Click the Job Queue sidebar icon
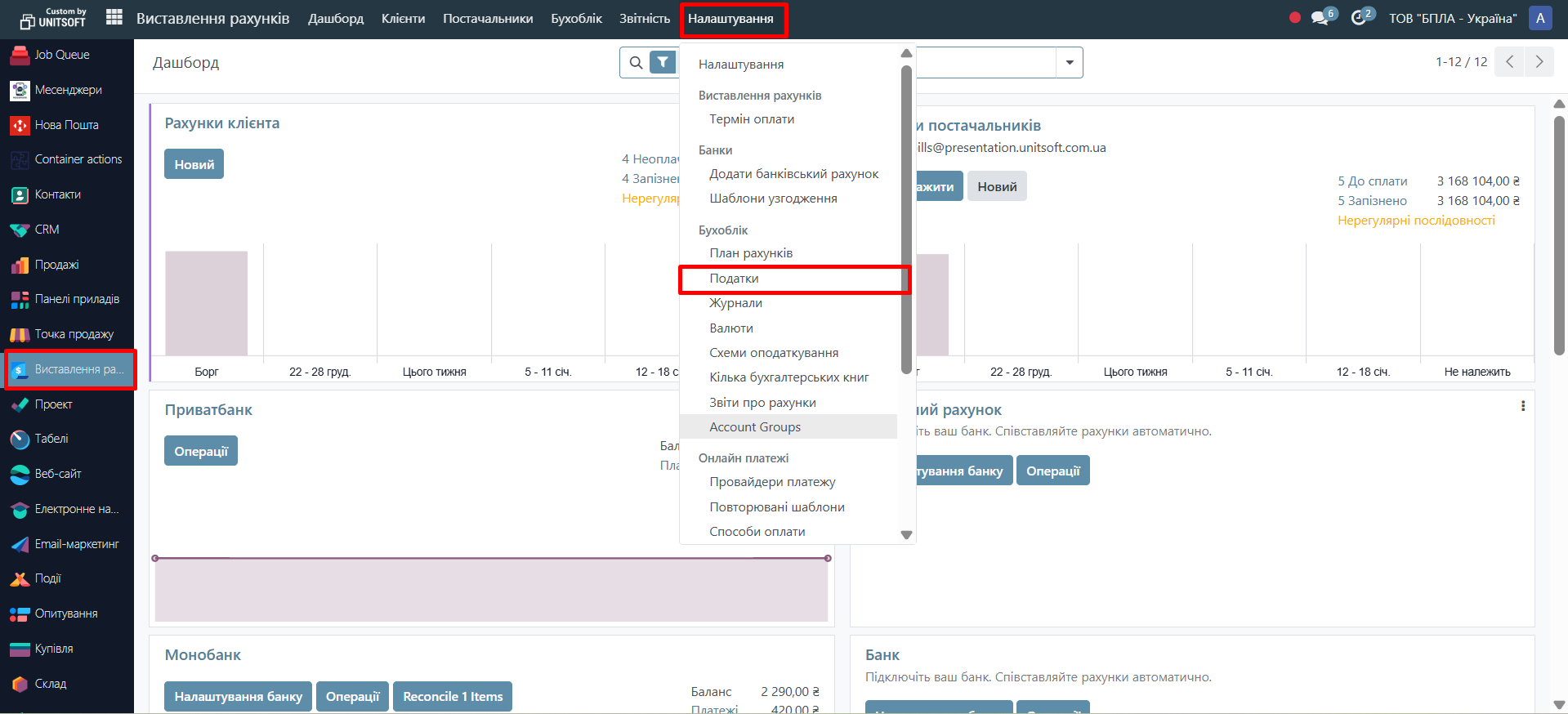The image size is (1568, 714). coord(20,55)
